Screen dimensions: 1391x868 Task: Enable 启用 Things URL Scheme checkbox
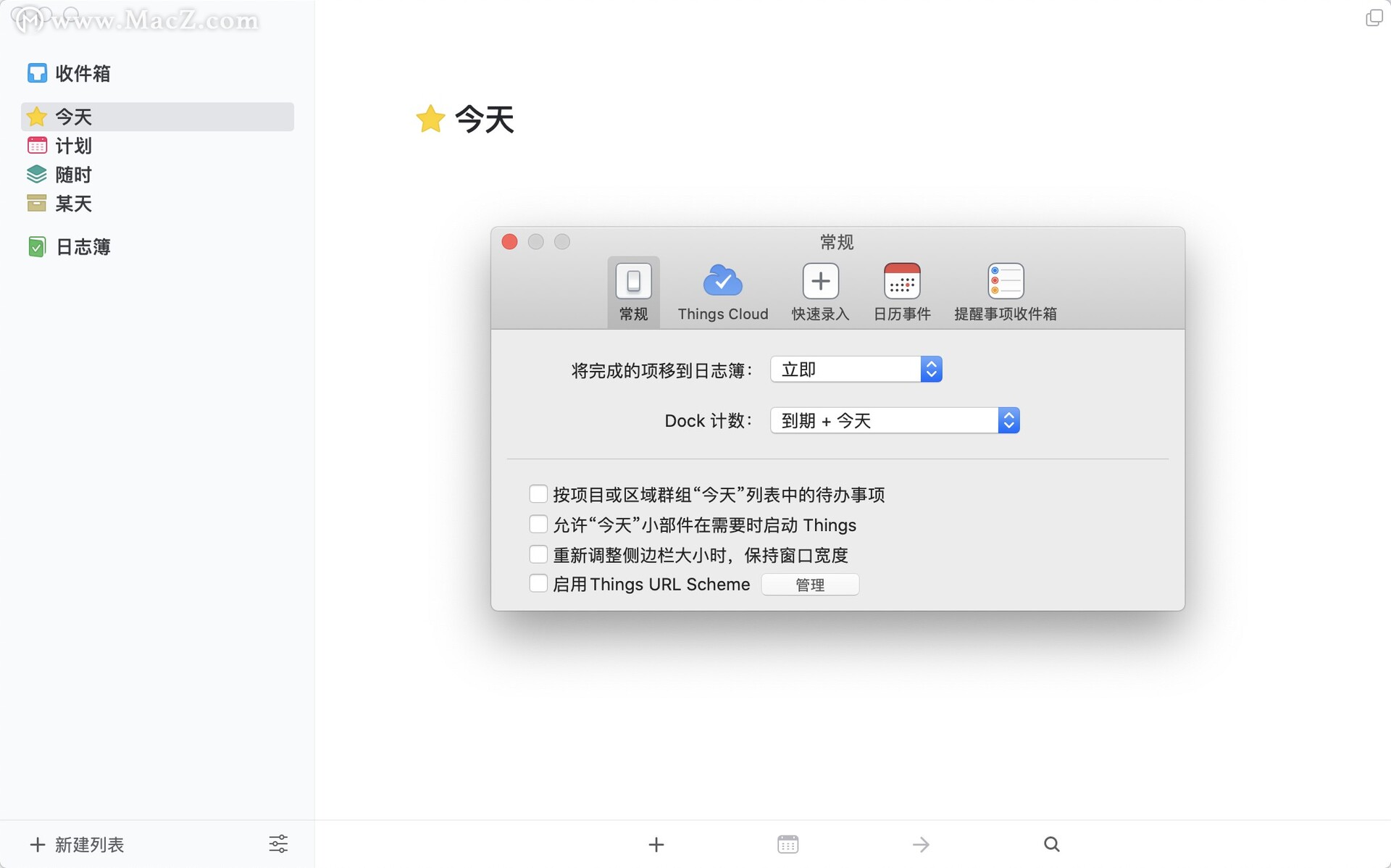click(x=538, y=583)
